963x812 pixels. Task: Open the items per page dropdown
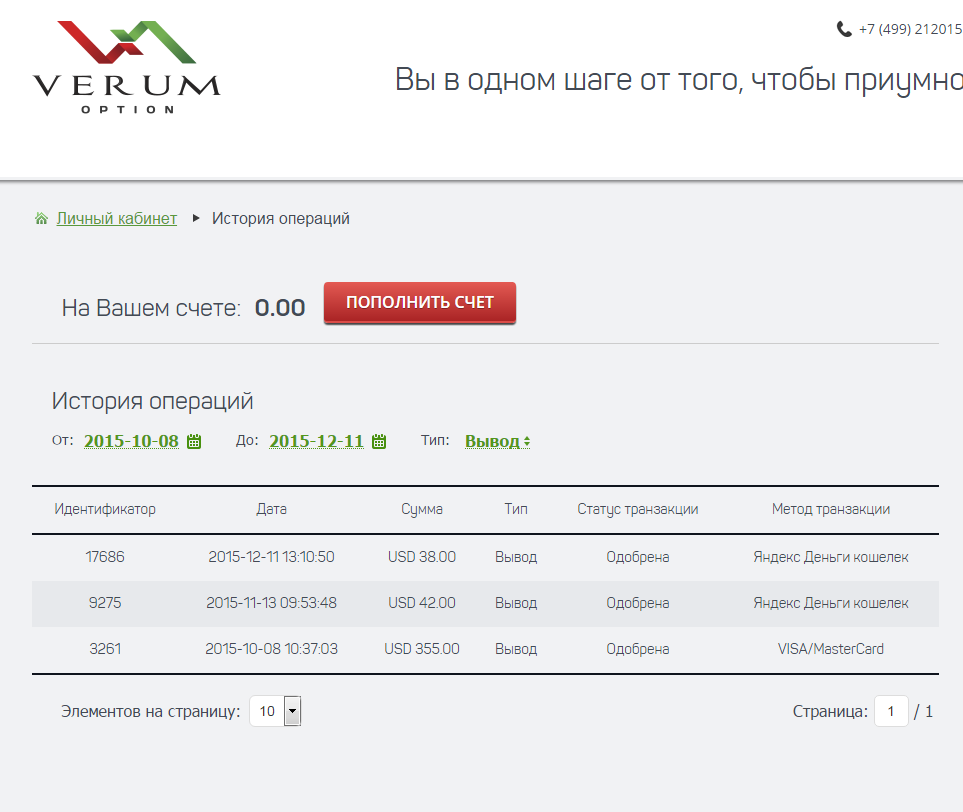click(275, 711)
